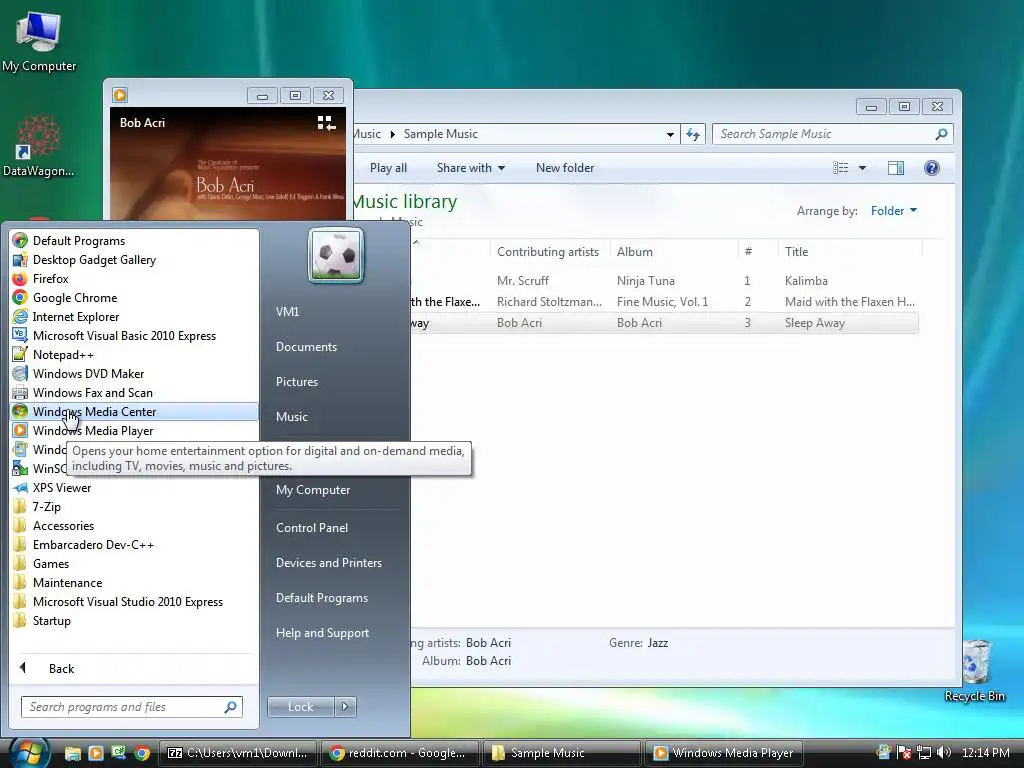Open the view options dropdown arrow
This screenshot has width=1024, height=768.
(x=862, y=168)
